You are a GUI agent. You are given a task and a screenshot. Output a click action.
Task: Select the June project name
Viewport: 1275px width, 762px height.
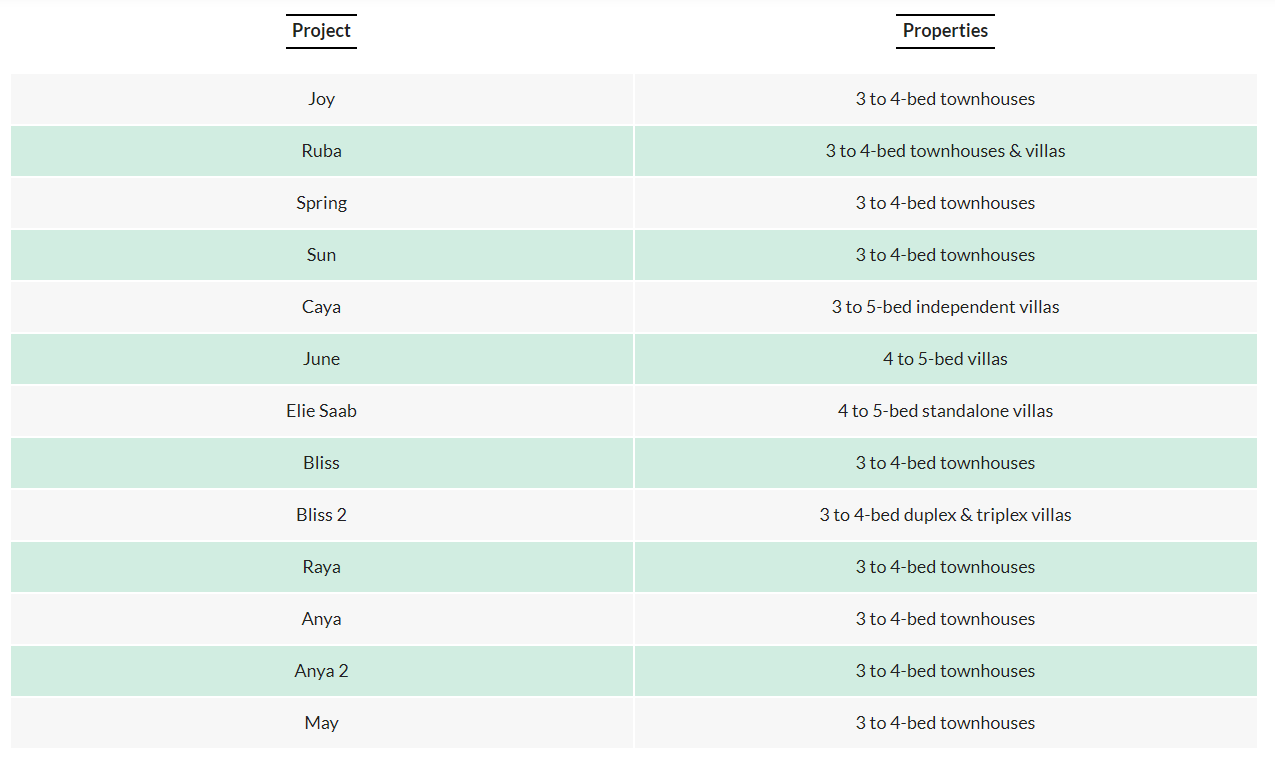pos(321,359)
